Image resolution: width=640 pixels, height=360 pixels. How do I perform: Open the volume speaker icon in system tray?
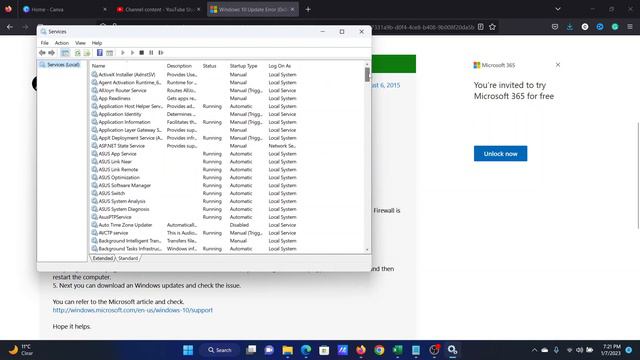579,350
